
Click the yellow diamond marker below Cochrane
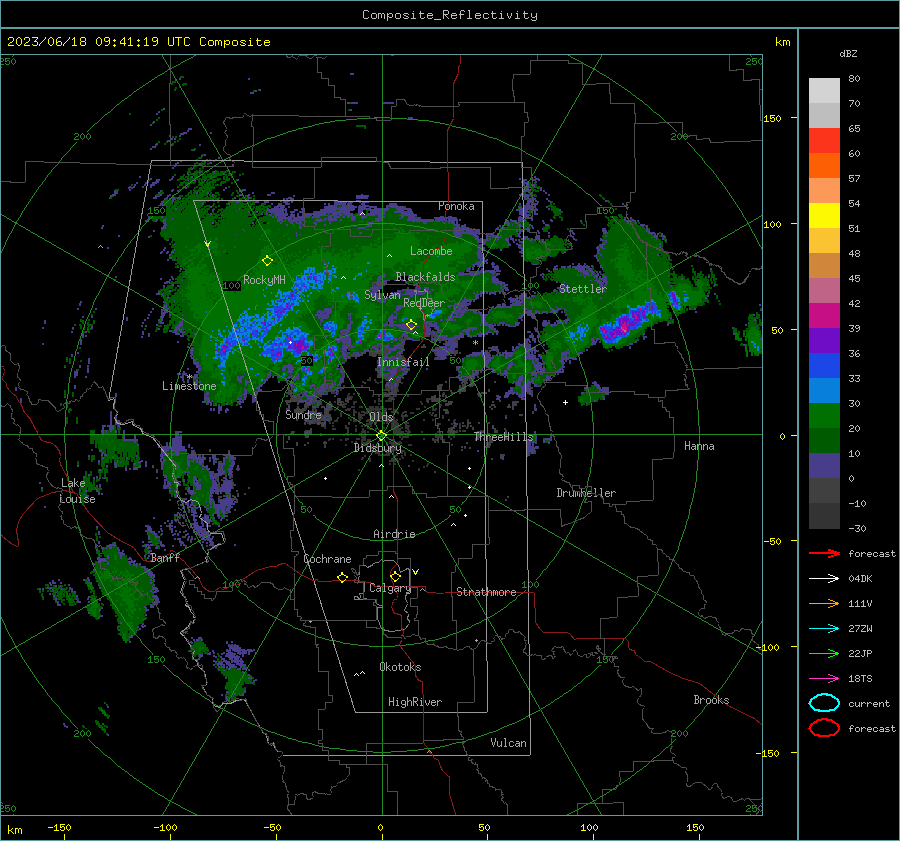tap(342, 578)
